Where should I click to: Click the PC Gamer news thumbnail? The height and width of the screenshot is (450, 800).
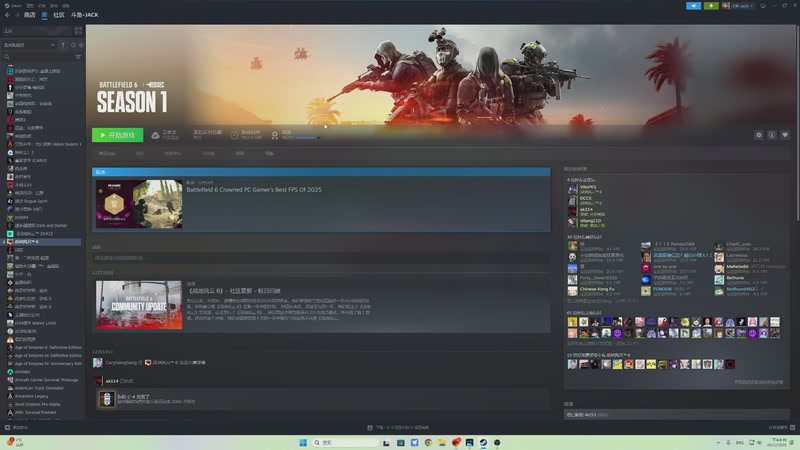(x=139, y=204)
